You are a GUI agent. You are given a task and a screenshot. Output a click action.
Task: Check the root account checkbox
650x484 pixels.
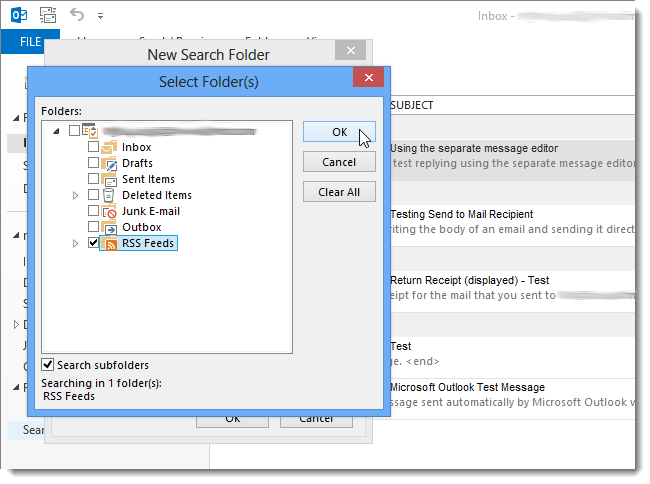click(x=74, y=131)
